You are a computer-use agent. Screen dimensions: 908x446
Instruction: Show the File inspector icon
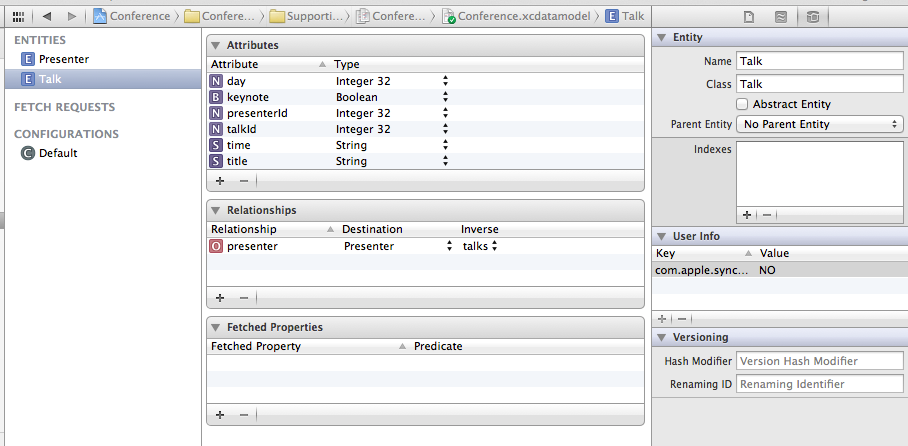pos(749,17)
